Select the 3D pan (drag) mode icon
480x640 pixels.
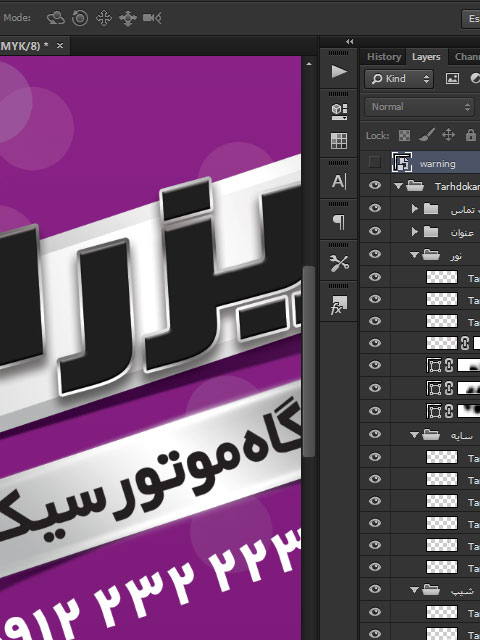pyautogui.click(x=104, y=18)
